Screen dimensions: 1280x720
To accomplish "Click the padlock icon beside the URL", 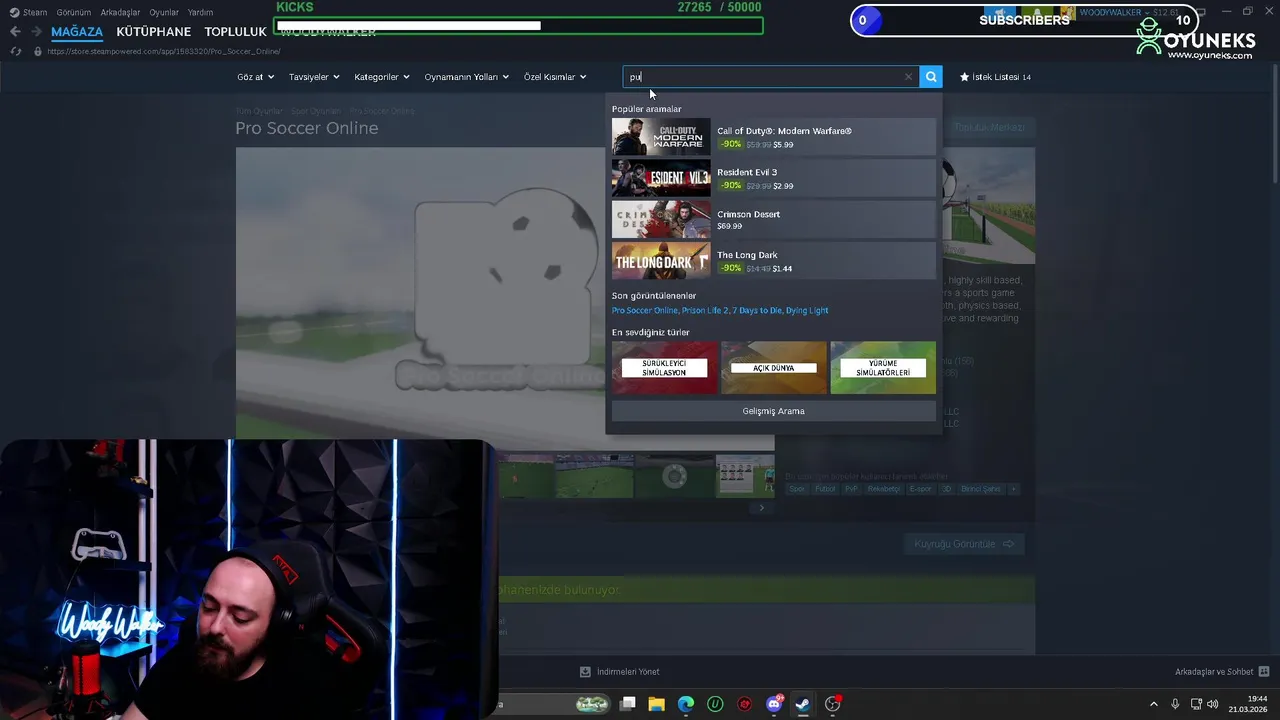I will [38, 51].
